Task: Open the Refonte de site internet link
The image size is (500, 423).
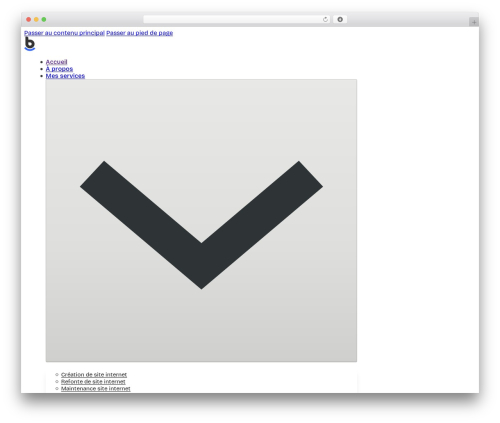Action: pos(93,381)
